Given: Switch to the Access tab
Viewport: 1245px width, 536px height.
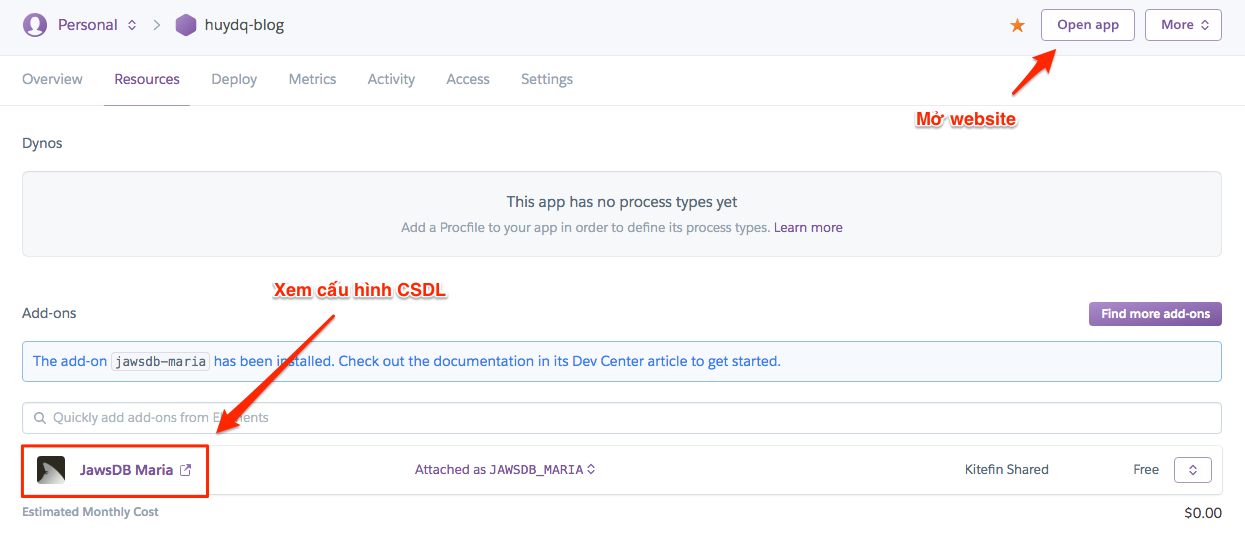Looking at the screenshot, I should [468, 79].
